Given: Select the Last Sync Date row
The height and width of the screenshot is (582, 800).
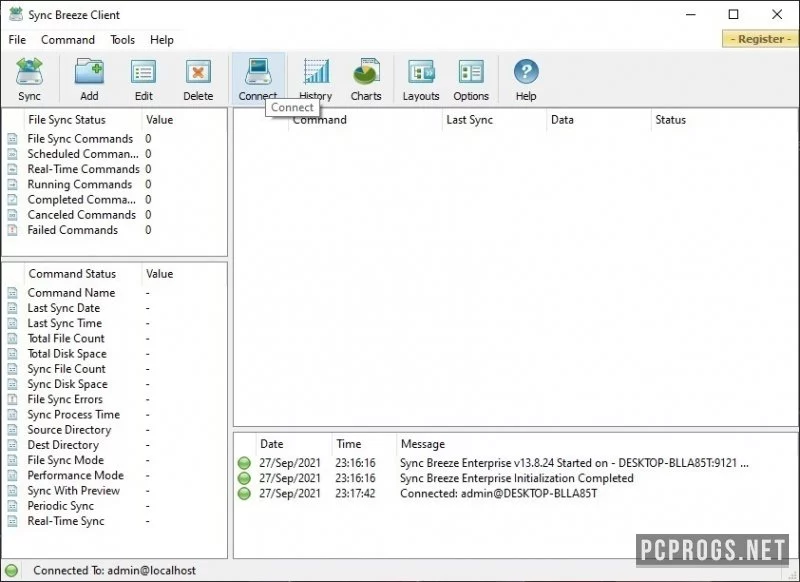Looking at the screenshot, I should coord(115,308).
